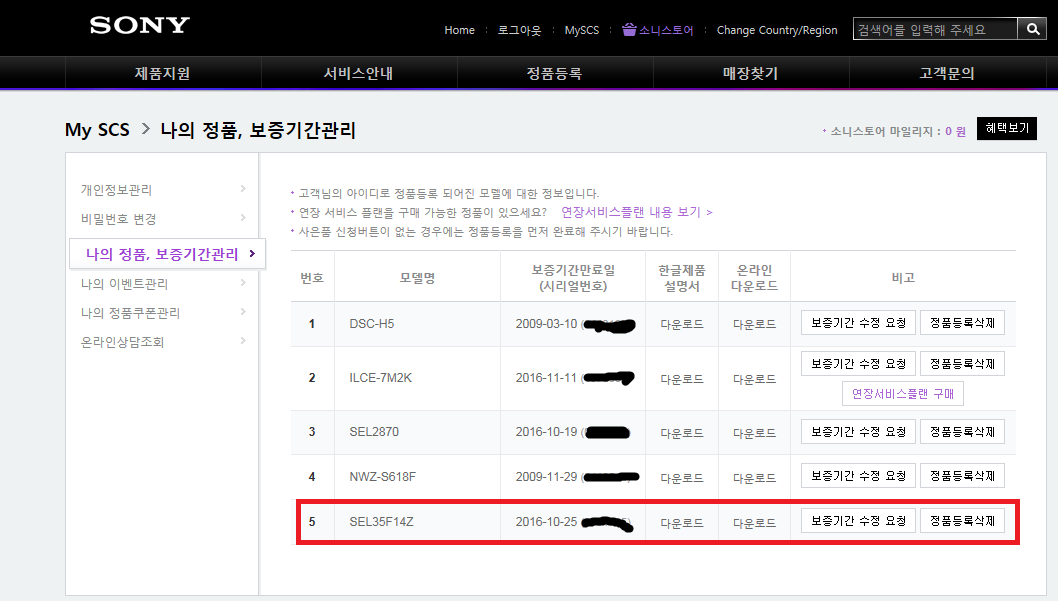
Task: Open online download for NWZ-S618F
Action: [x=754, y=477]
